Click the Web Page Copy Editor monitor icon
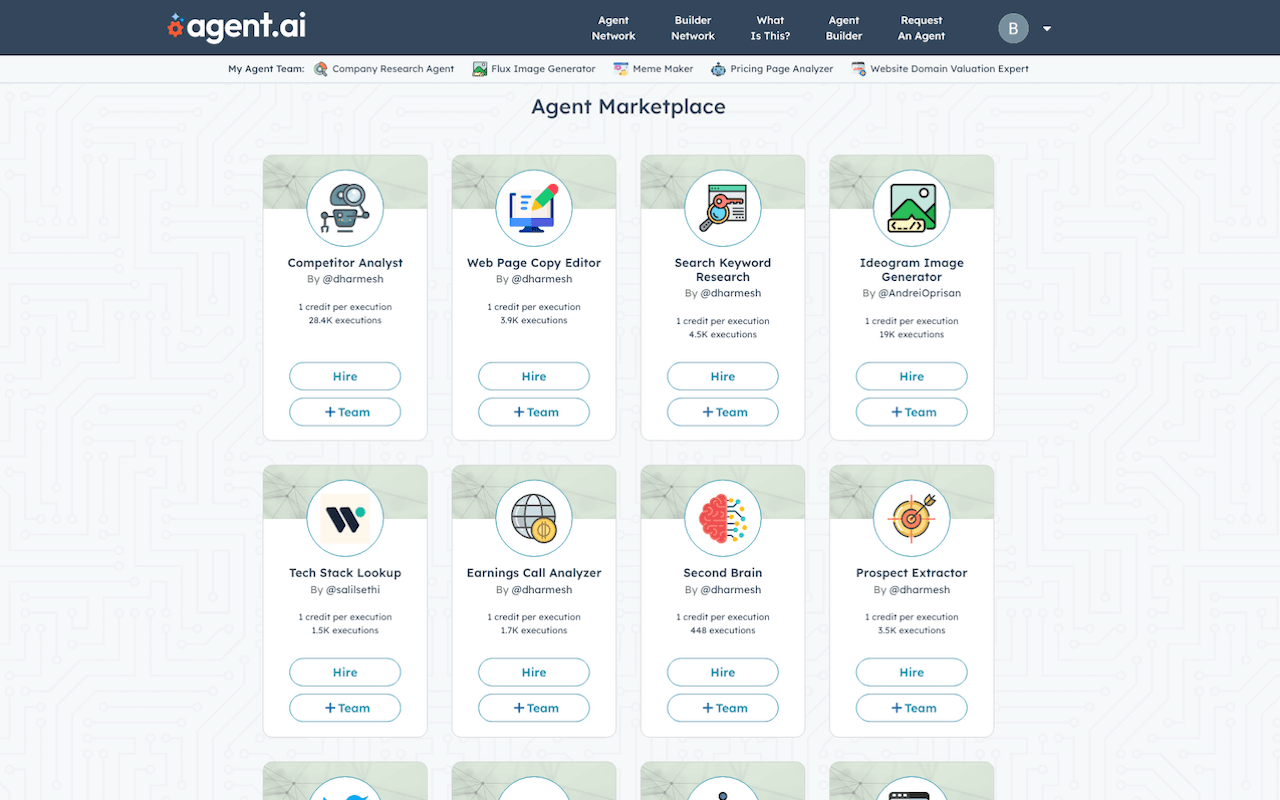This screenshot has height=800, width=1280. point(534,208)
